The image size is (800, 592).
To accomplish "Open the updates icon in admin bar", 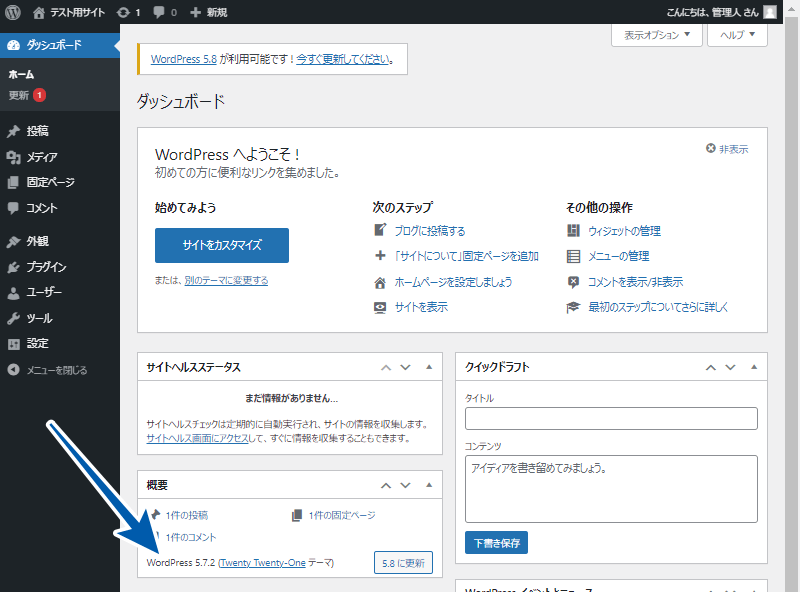I will (x=123, y=12).
